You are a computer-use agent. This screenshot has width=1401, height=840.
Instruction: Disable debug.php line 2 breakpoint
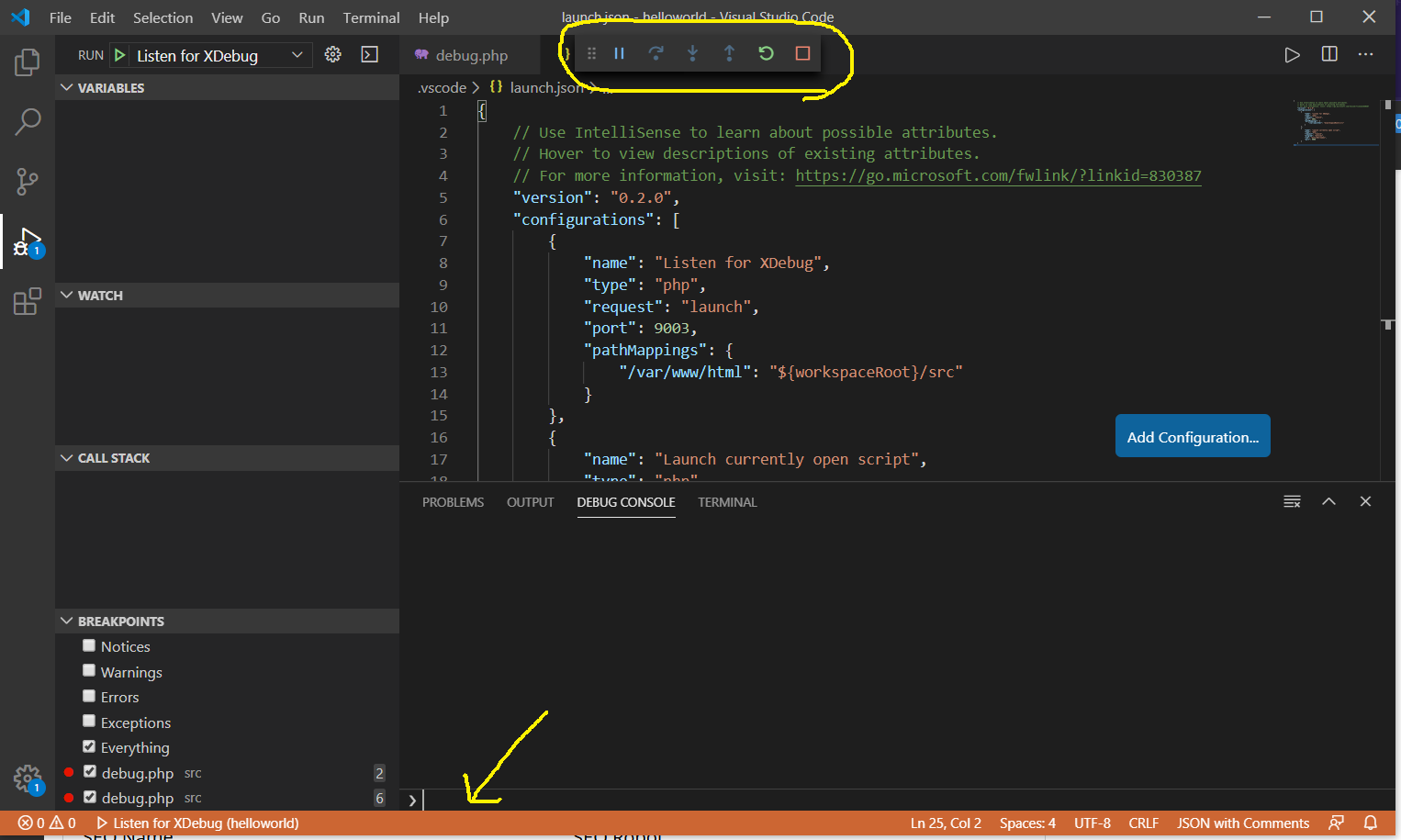click(x=90, y=771)
